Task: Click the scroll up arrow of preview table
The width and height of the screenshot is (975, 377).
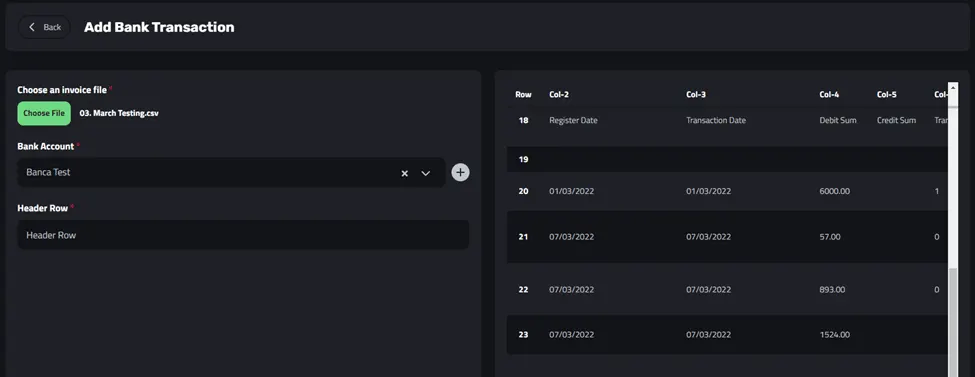Action: [x=953, y=88]
